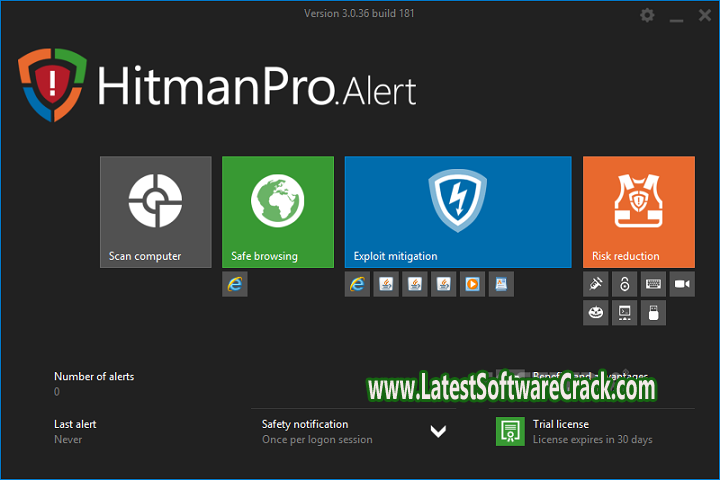Open settings with the gear icon
Viewport: 720px width, 480px height.
point(647,15)
